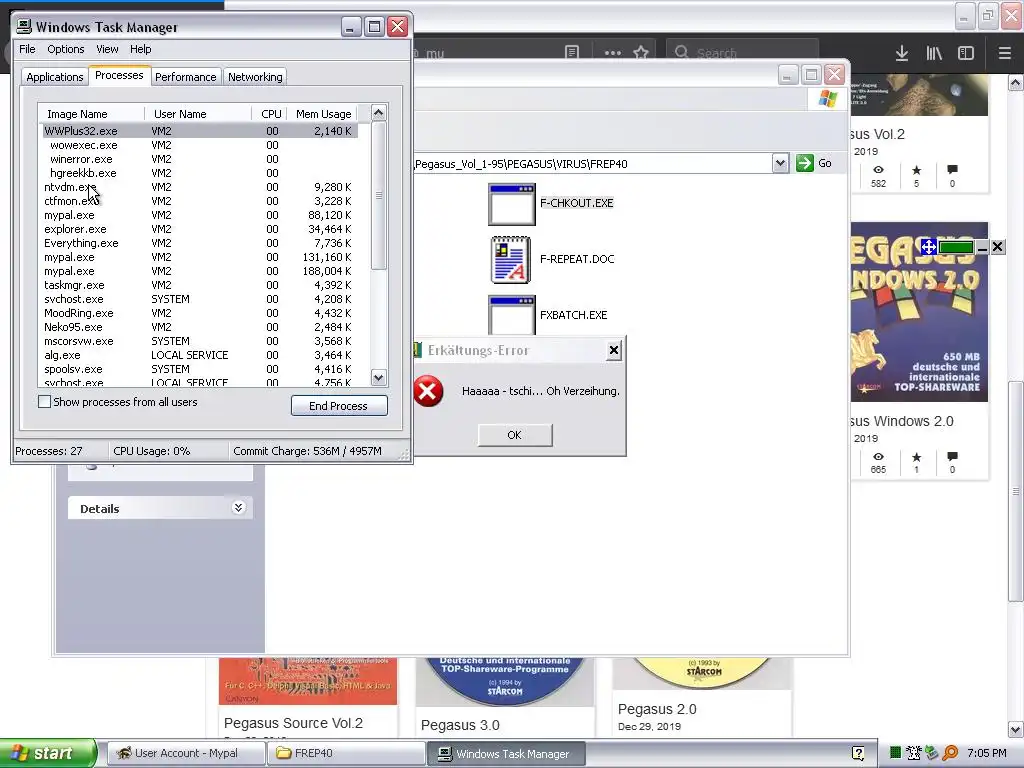The image size is (1024, 768).
Task: Sort by User Name column header
Action: 199,114
